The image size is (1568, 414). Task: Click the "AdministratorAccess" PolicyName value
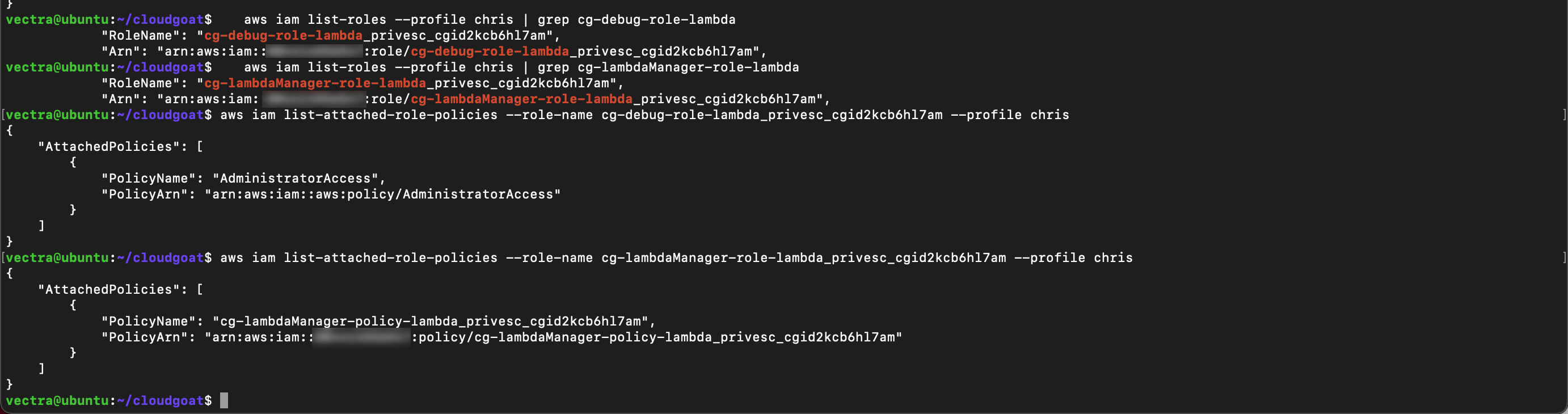coord(295,179)
